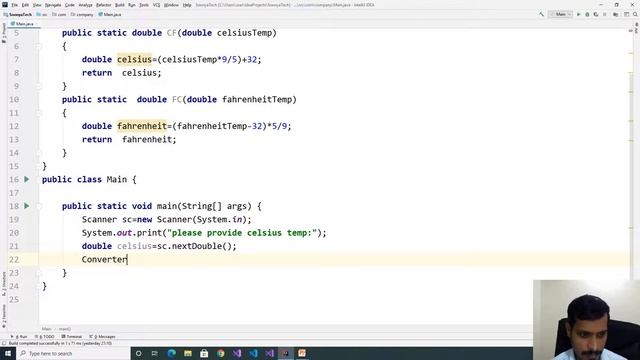This screenshot has width=640, height=360.
Task: Collapse the main method fold marker on line 18
Action: (39, 206)
